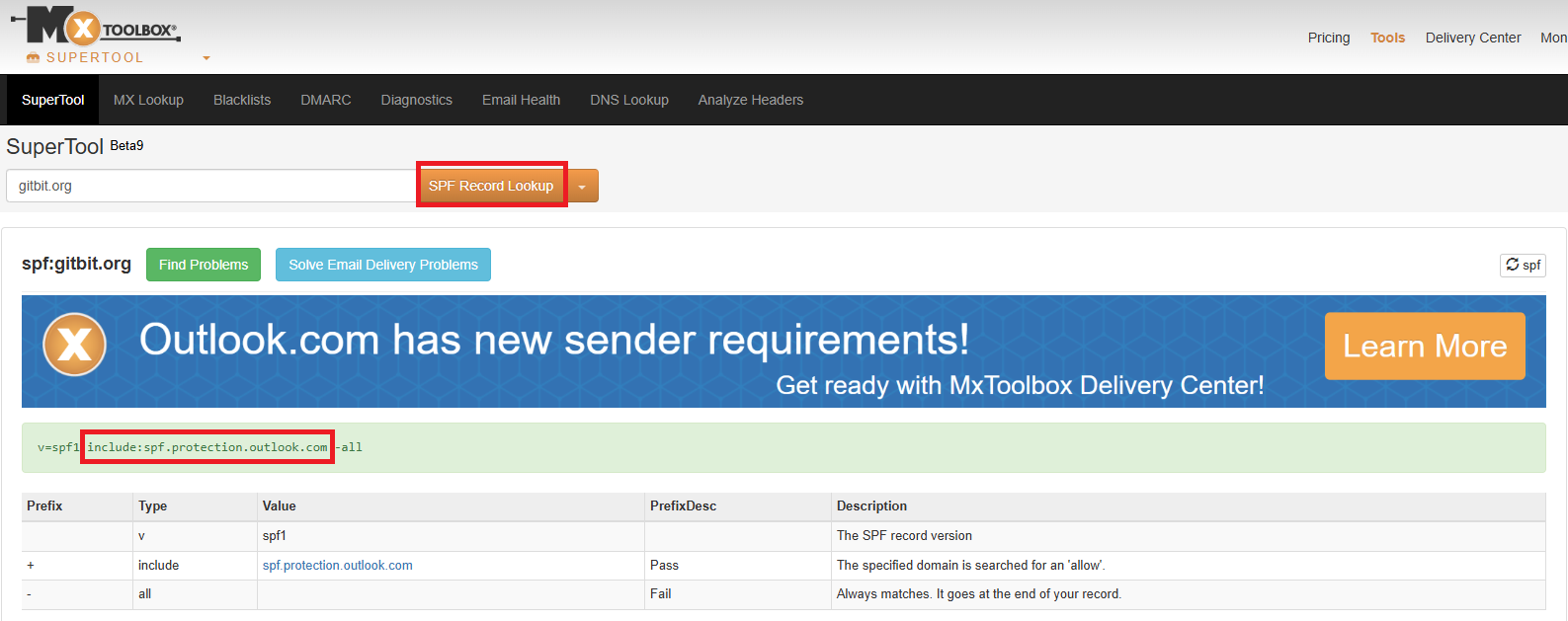The image size is (1568, 621).
Task: Open the Email Health tab
Action: [521, 100]
